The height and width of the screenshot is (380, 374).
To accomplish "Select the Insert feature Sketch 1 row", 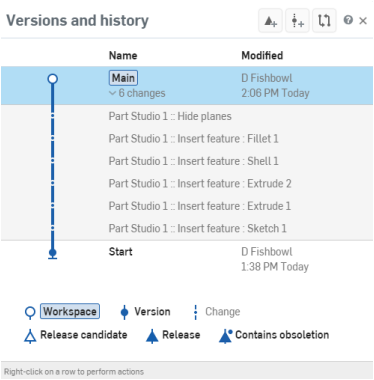I will pyautogui.click(x=187, y=228).
